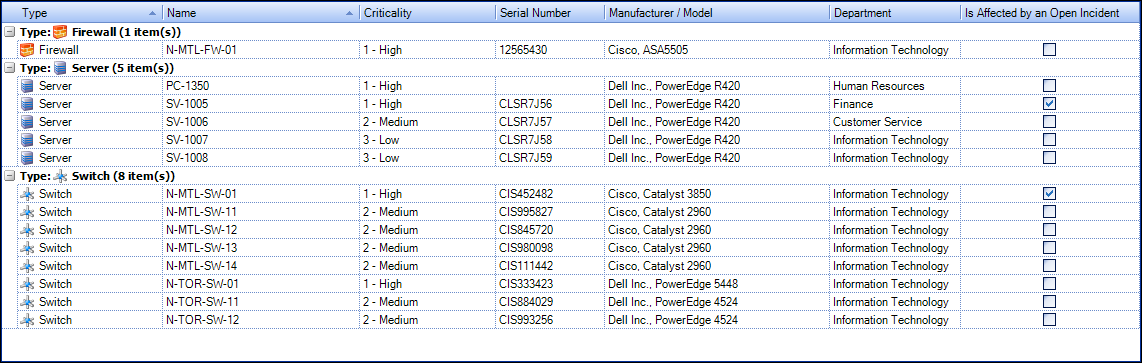Click serial number CIS993256
Screen dimensions: 1142x363
[x=526, y=320]
